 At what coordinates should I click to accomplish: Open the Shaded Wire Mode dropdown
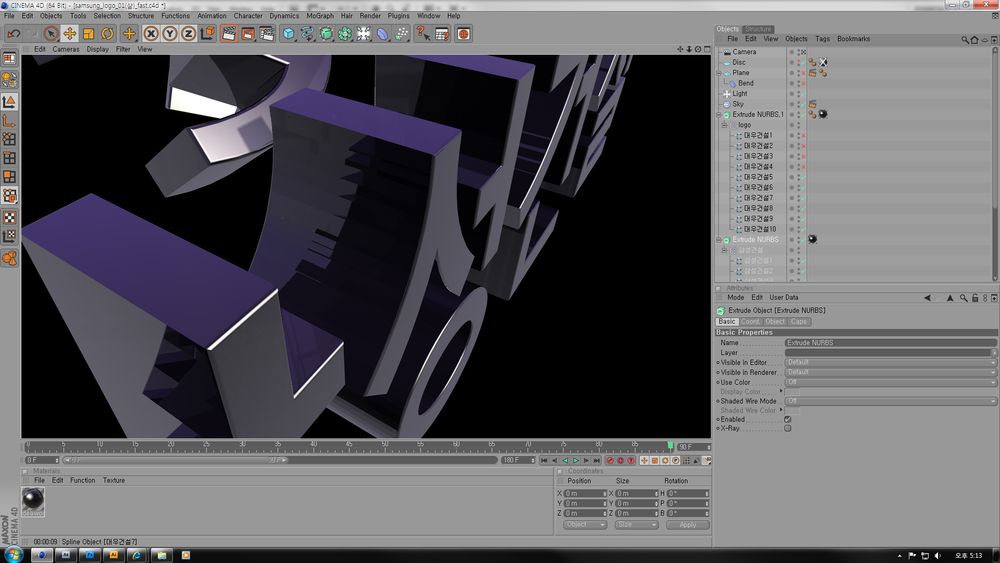(x=890, y=401)
